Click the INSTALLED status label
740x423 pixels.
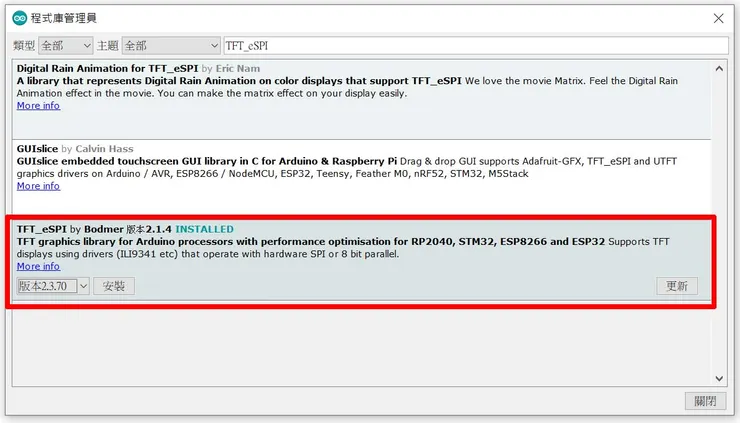point(204,229)
